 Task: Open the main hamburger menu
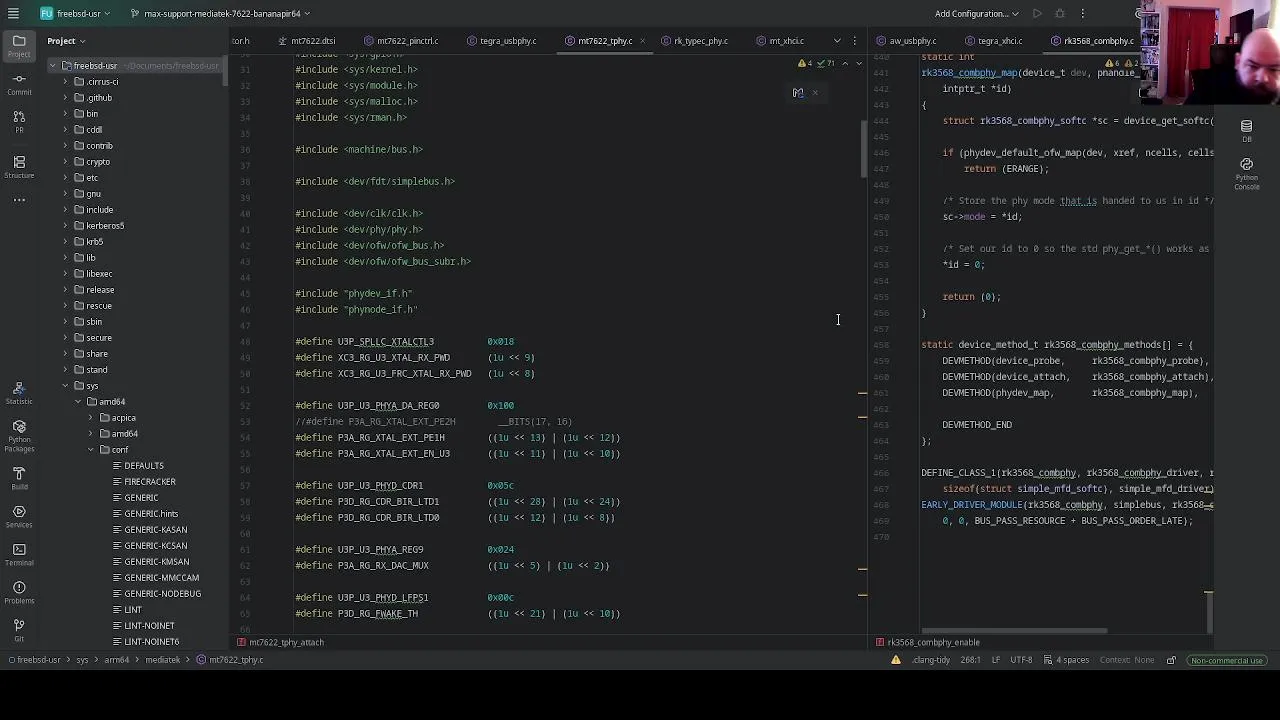click(13, 14)
